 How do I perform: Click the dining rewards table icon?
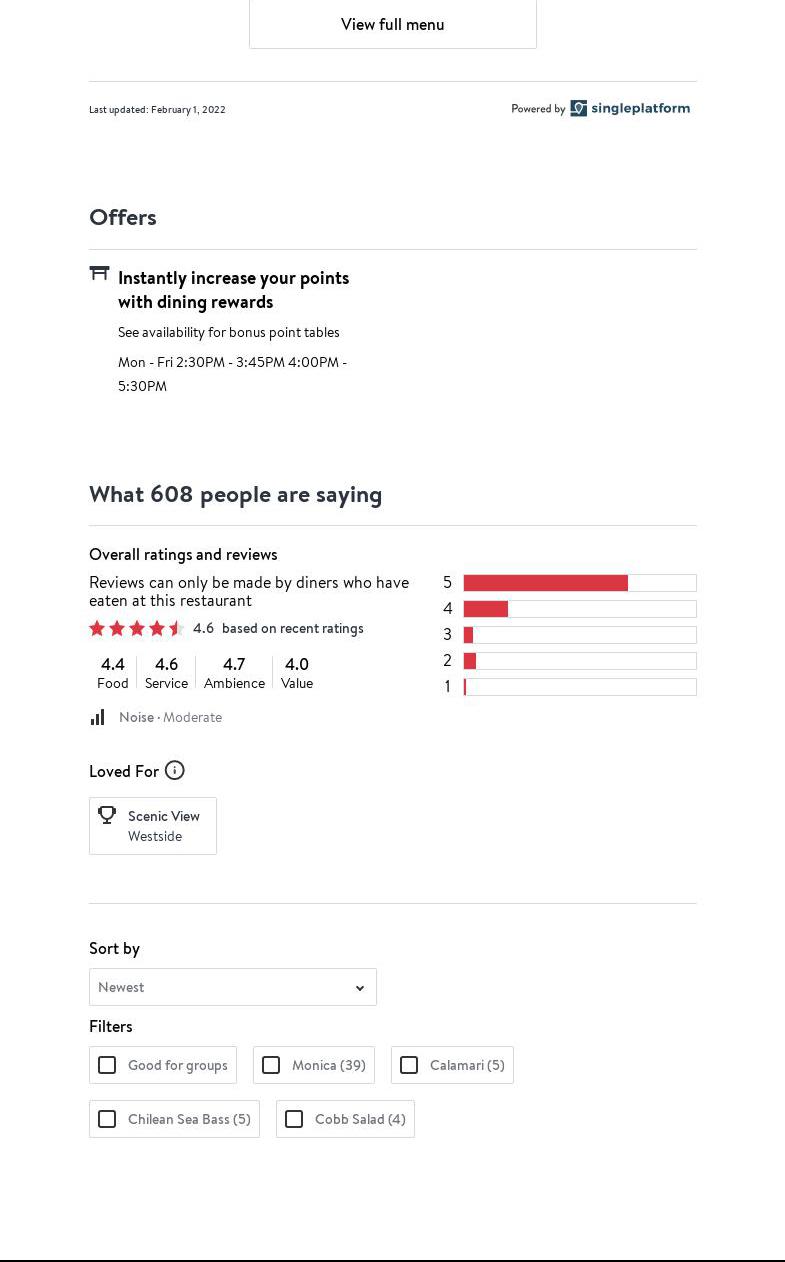tap(99, 273)
